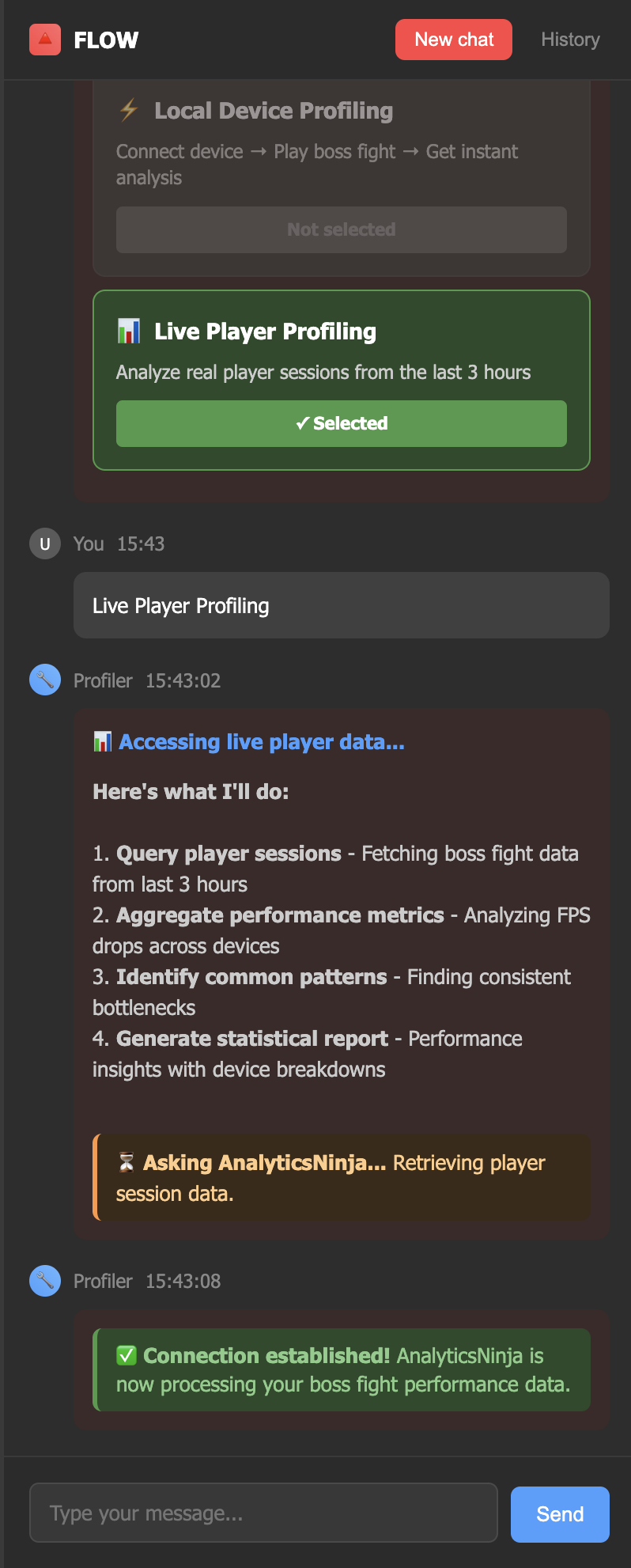Image resolution: width=631 pixels, height=1568 pixels.
Task: Click the FLOW title text
Action: pos(106,40)
